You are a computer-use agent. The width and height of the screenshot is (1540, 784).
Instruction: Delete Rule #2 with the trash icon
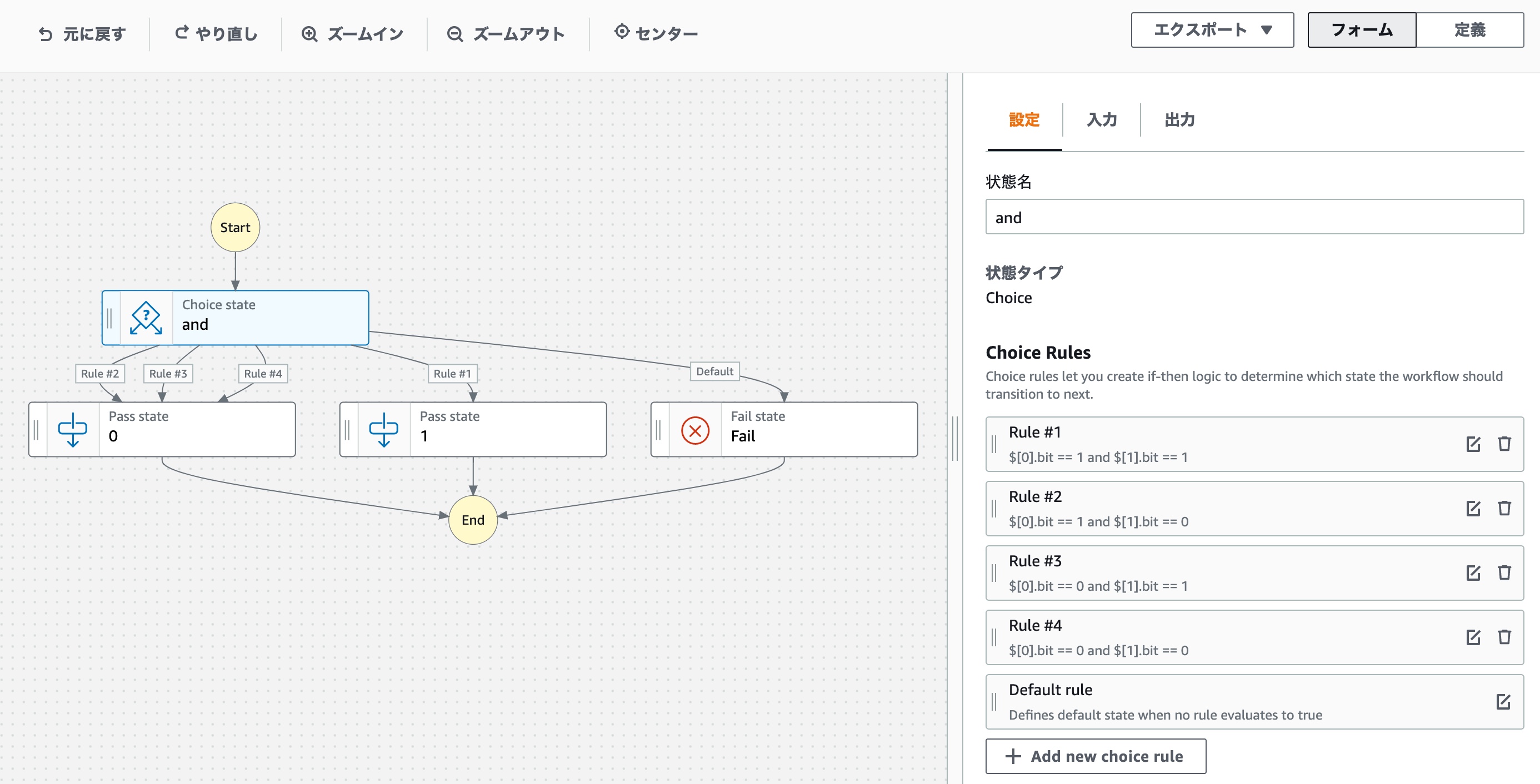(1504, 508)
